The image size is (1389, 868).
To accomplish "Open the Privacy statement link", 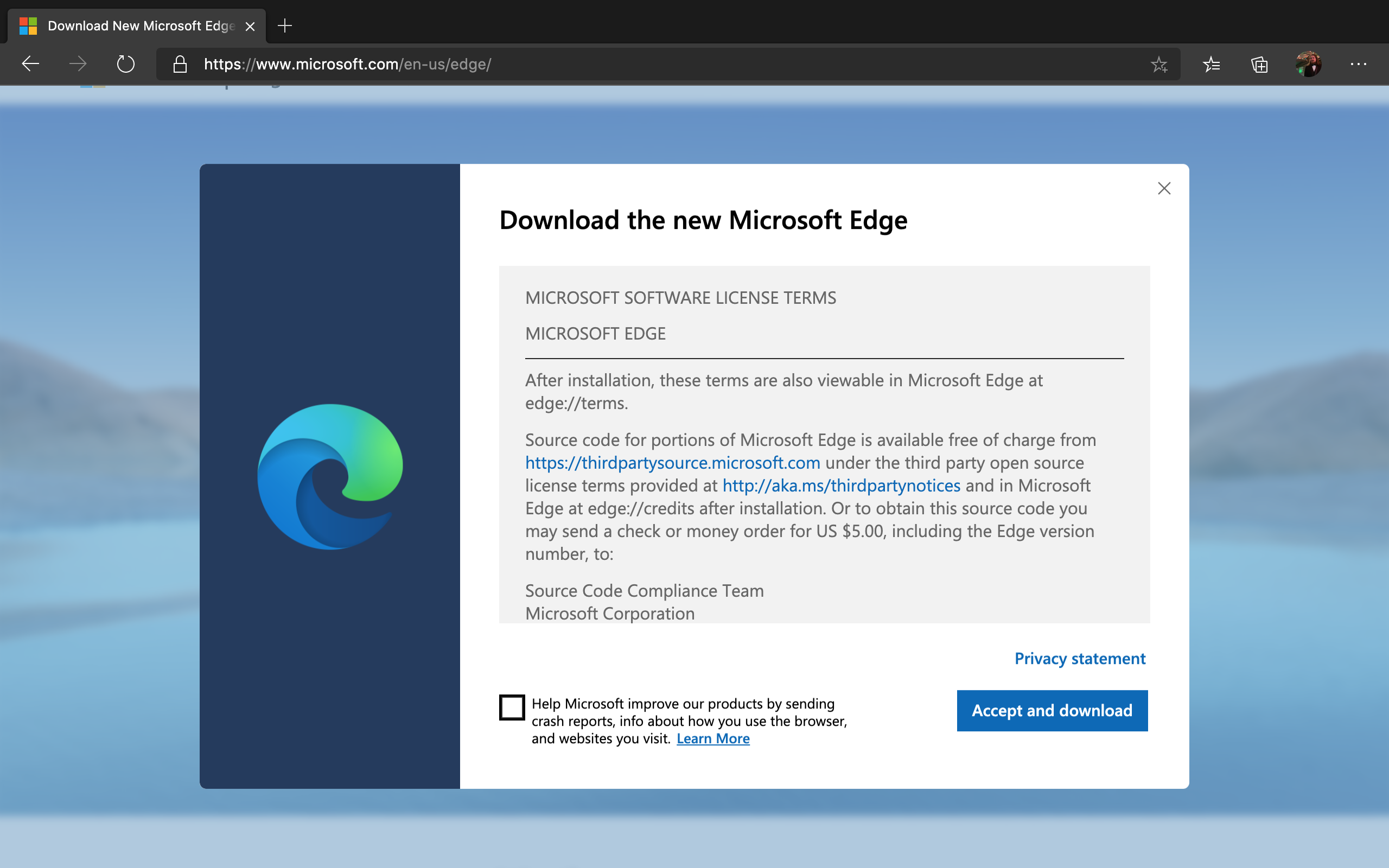I will [1080, 659].
